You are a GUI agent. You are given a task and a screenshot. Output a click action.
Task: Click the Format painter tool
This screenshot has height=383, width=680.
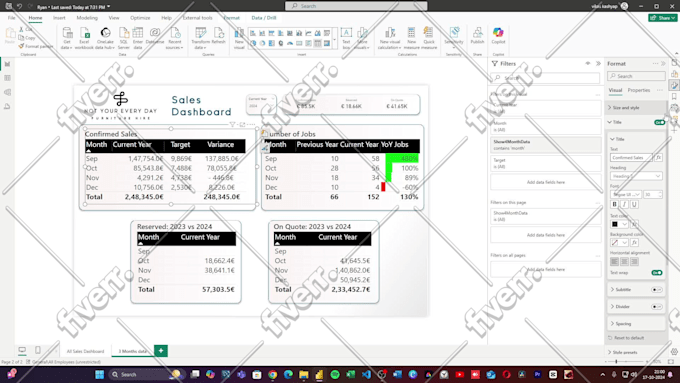36,46
